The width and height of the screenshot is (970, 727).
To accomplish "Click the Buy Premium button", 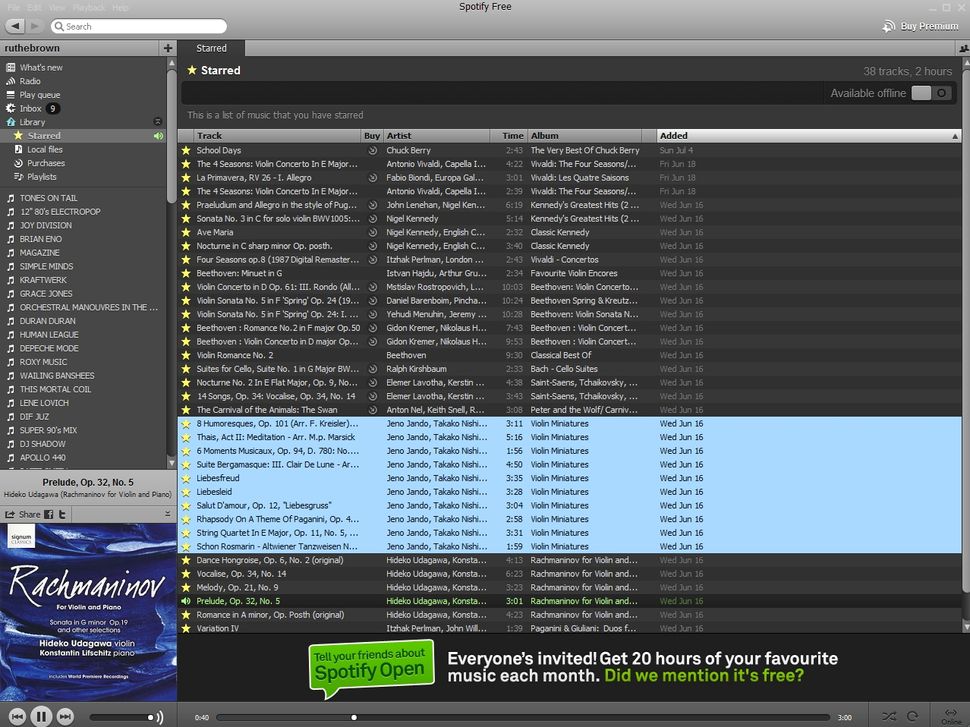I will click(x=918, y=27).
